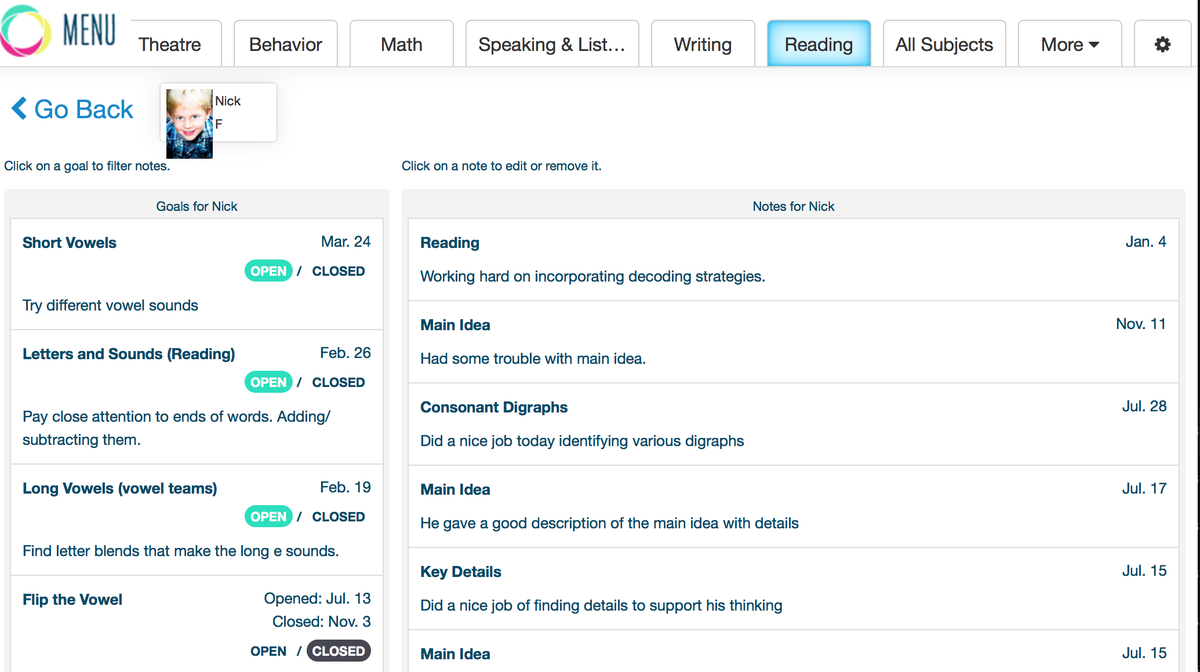
Task: Switch to the Writing tab
Action: 702,44
